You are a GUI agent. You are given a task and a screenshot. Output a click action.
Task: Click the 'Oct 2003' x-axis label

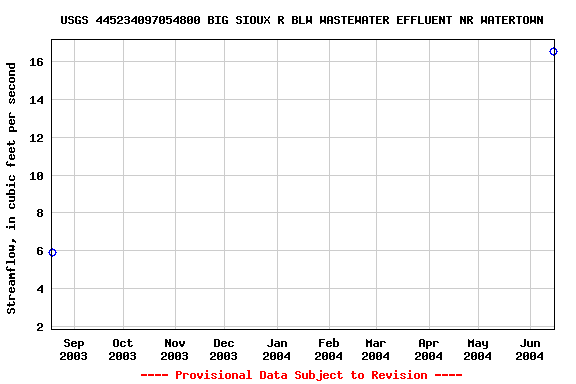coord(122,349)
